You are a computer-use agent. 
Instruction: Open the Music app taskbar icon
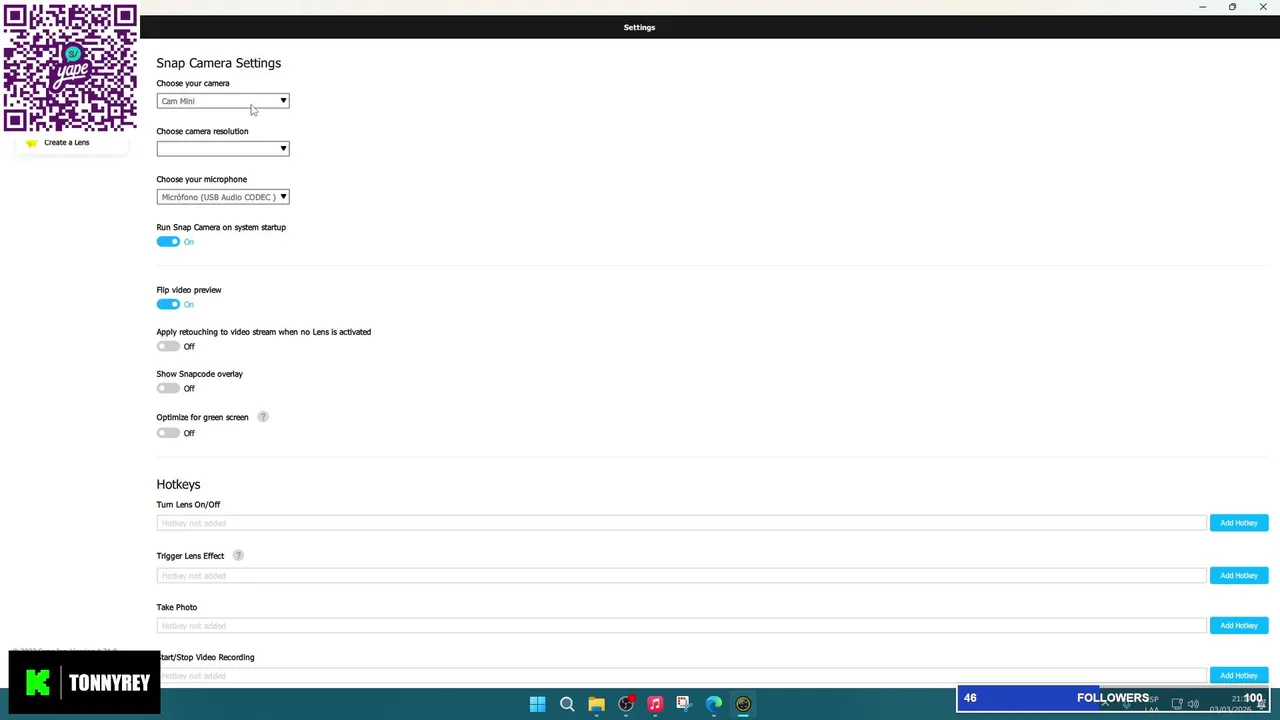pyautogui.click(x=655, y=704)
